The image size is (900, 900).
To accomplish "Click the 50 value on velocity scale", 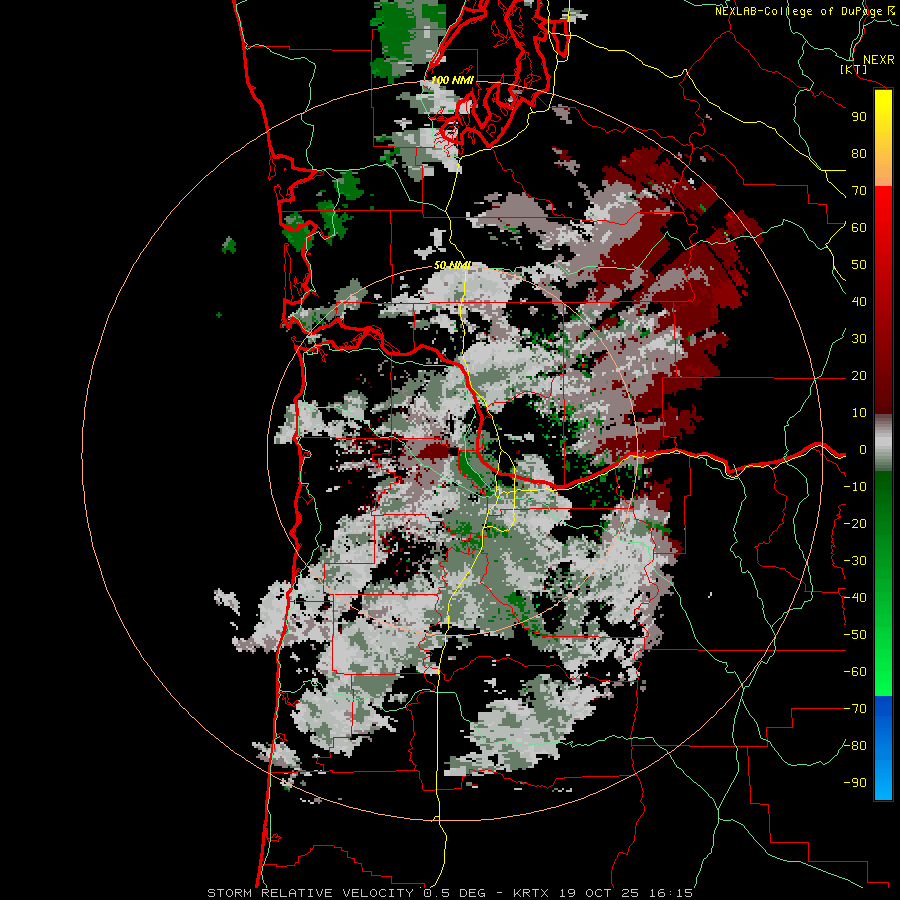I will pos(859,265).
